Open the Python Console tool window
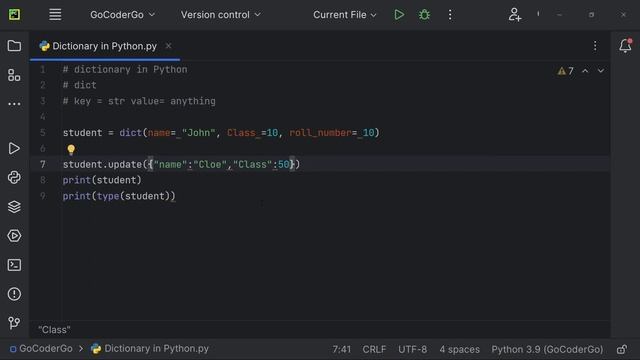Screen dimensions: 640x360 tap(14, 178)
